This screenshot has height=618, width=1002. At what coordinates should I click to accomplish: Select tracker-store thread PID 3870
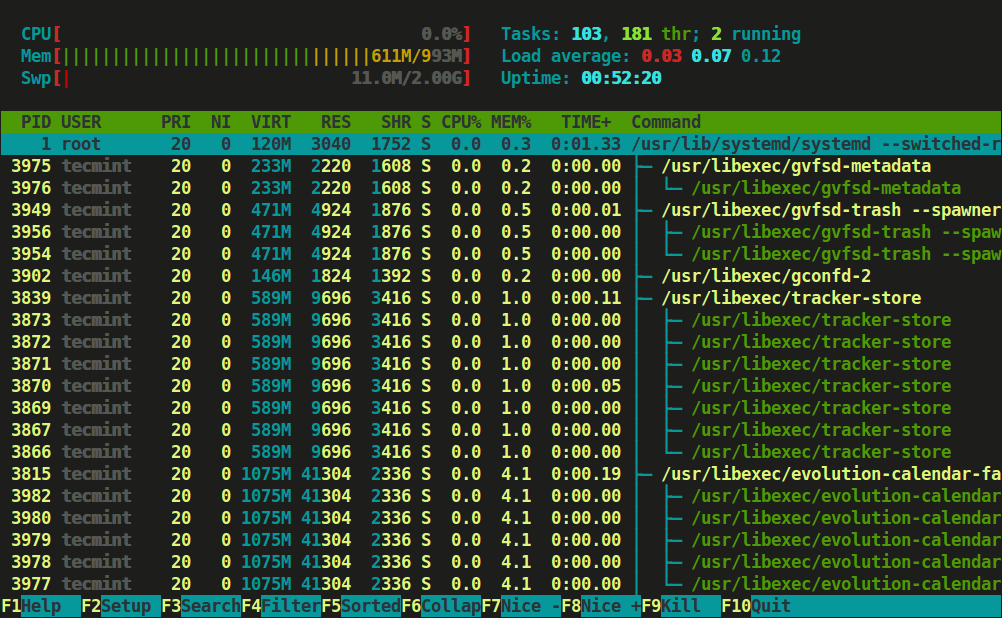(x=501, y=386)
